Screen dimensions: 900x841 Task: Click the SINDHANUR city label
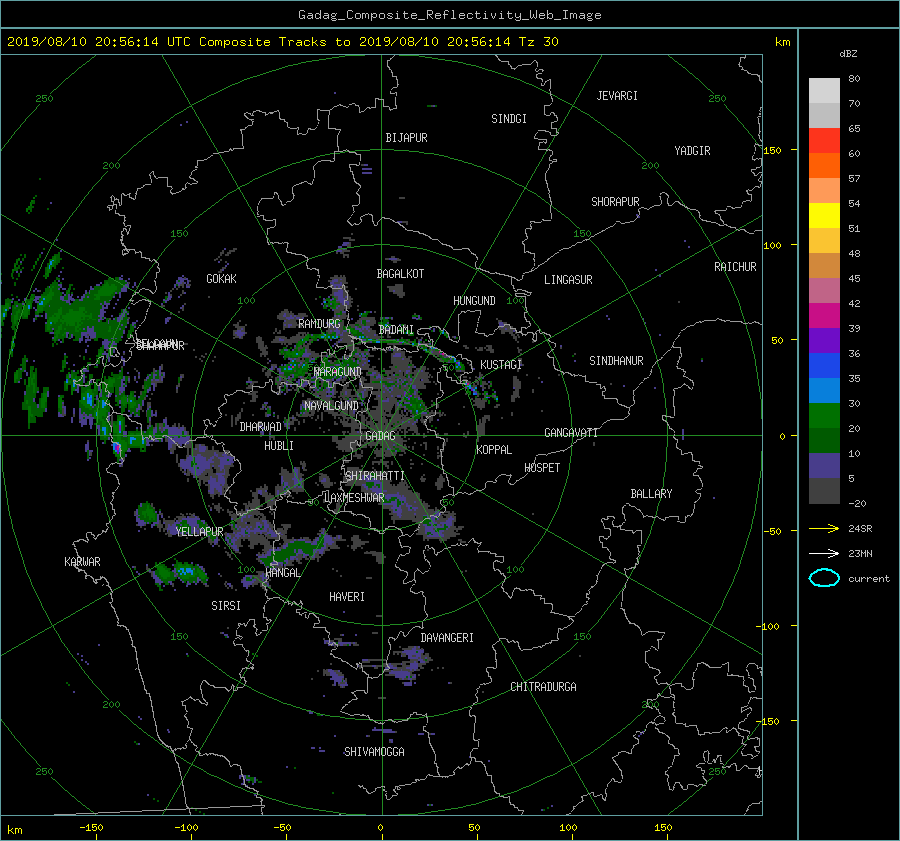click(616, 361)
